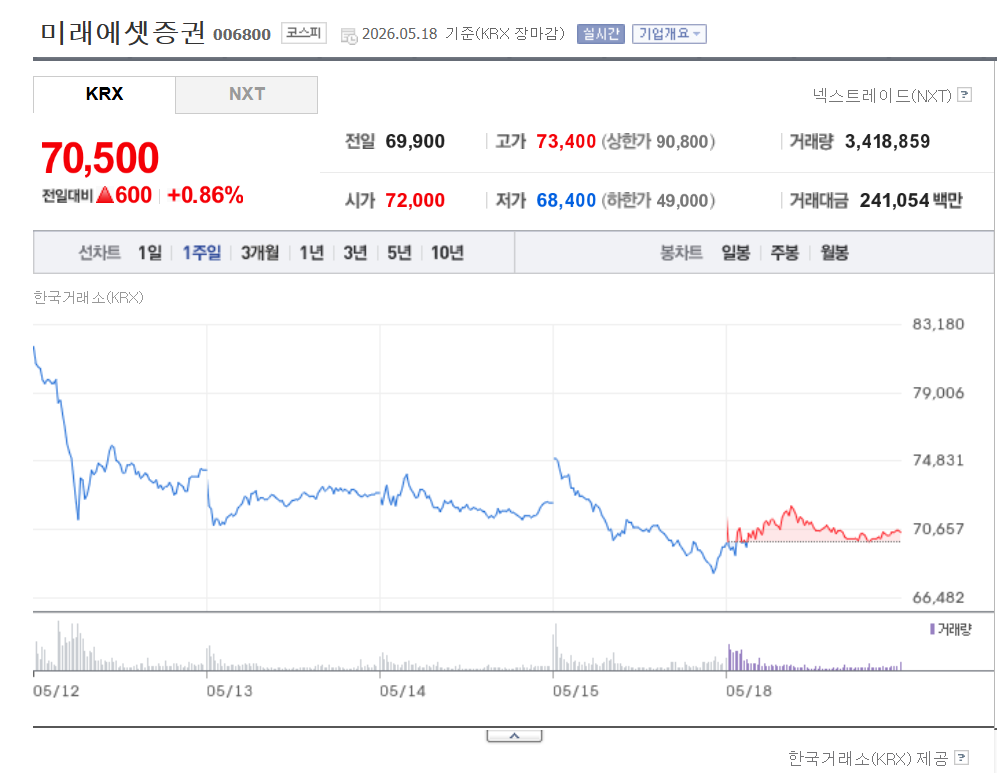The image size is (997, 773).
Task: Select the 1년 line chart period
Action: [312, 253]
